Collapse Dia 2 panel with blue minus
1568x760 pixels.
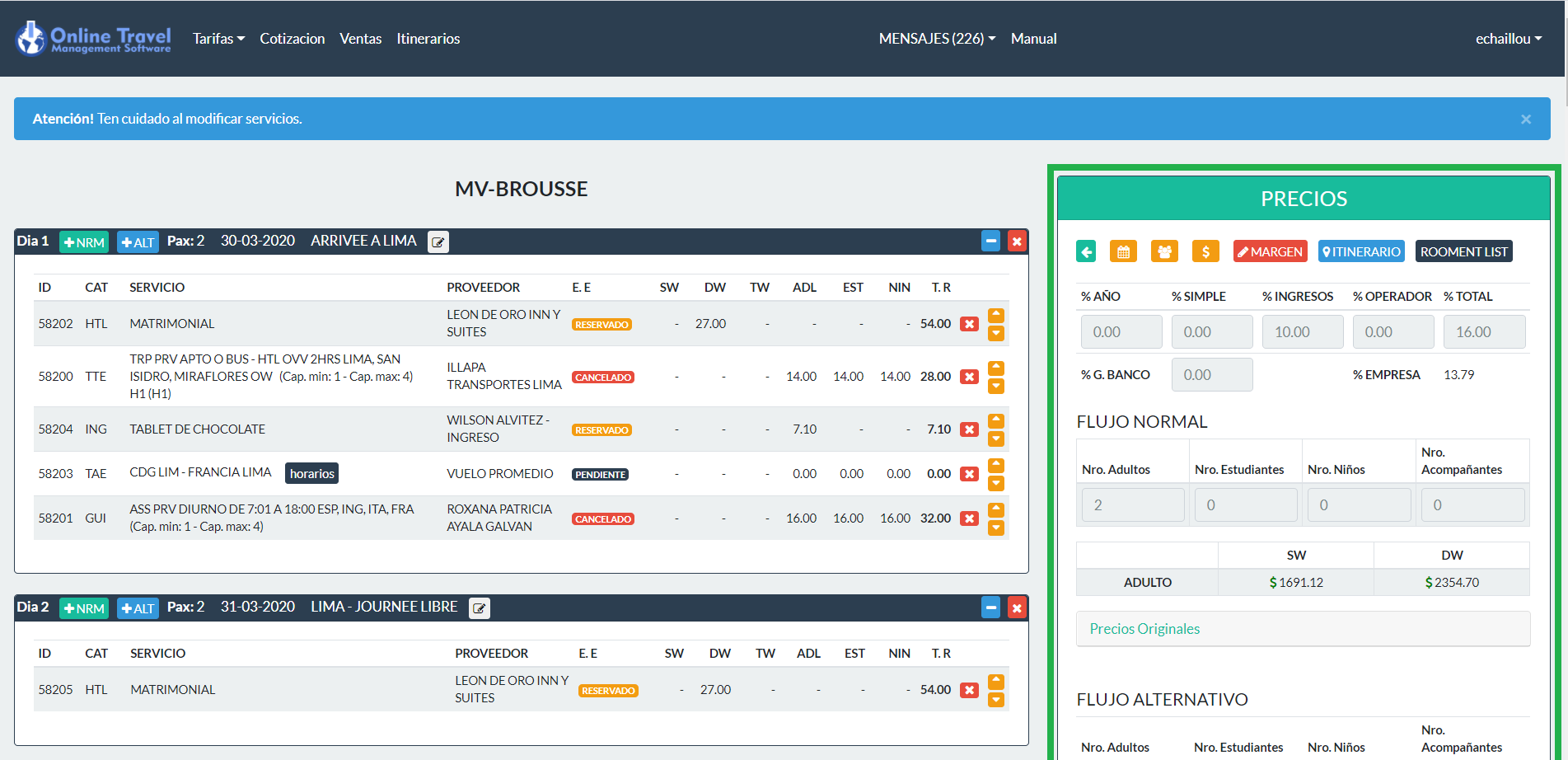tap(990, 608)
